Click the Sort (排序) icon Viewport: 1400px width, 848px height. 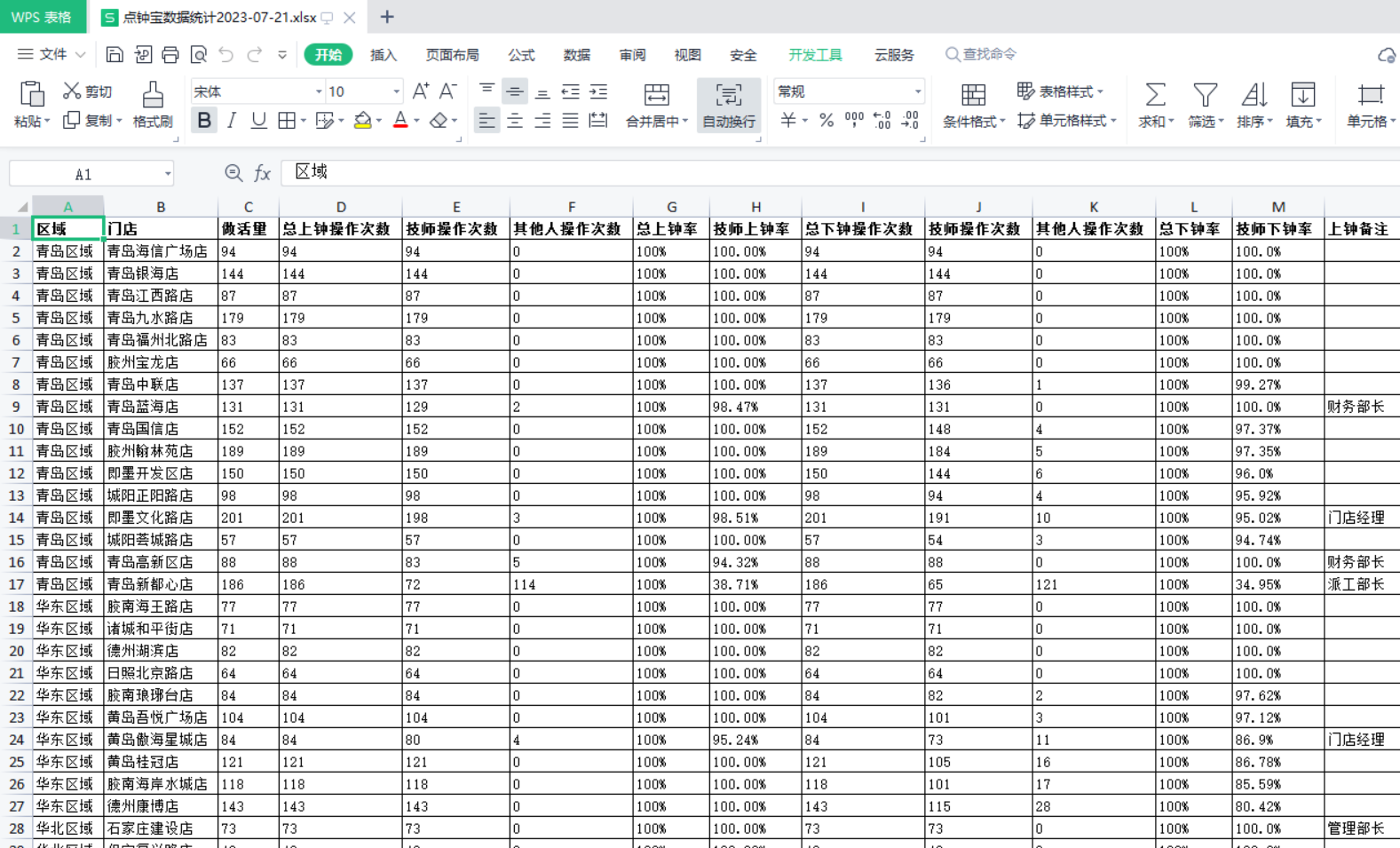pos(1254,95)
